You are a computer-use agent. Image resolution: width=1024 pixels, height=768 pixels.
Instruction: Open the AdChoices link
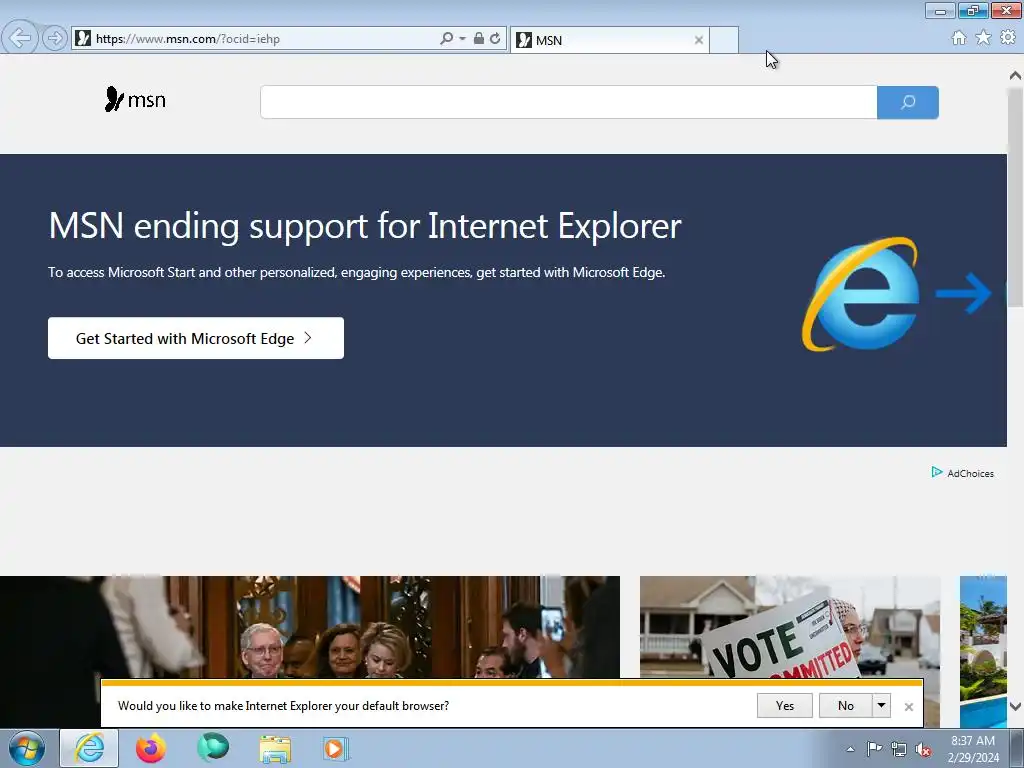coord(963,473)
